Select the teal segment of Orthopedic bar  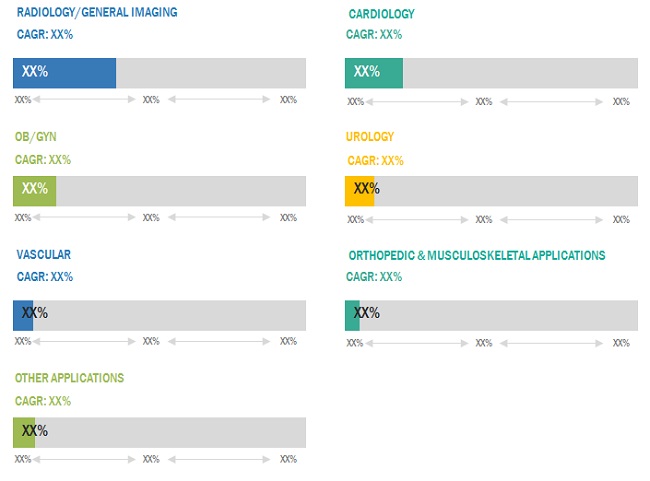pos(350,315)
